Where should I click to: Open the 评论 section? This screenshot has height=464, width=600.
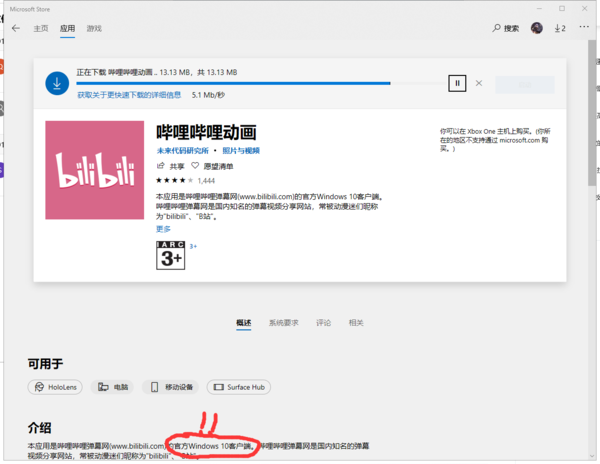pos(323,323)
